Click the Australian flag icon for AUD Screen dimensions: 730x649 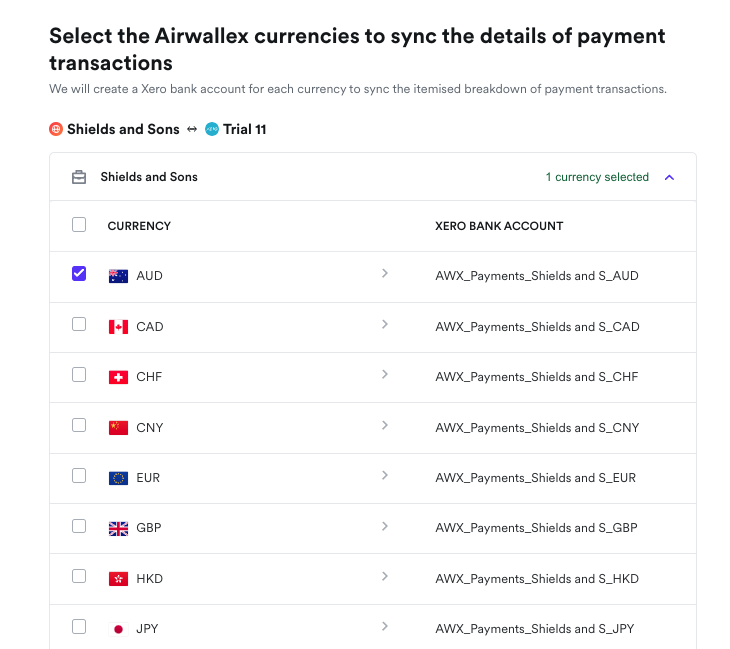(118, 276)
